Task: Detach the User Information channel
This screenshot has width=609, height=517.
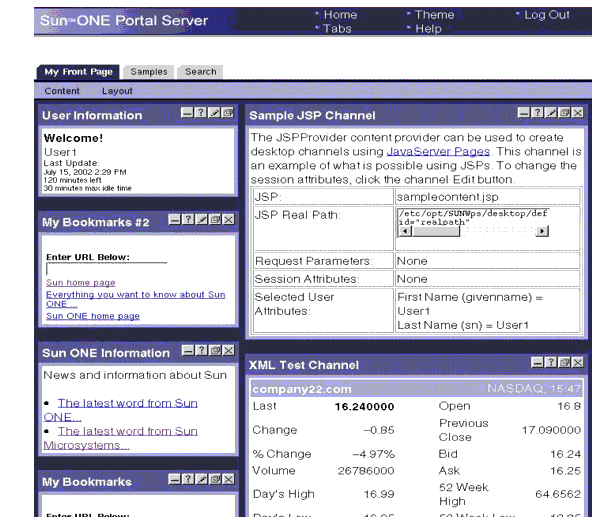Action: point(228,113)
